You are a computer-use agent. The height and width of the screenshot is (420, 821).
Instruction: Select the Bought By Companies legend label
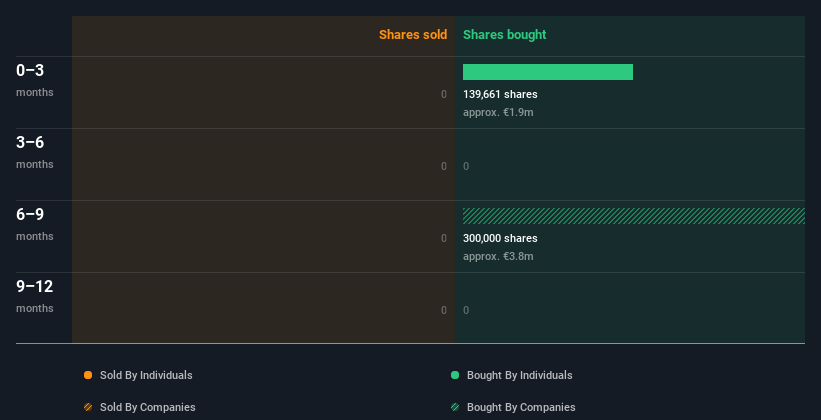pos(521,407)
